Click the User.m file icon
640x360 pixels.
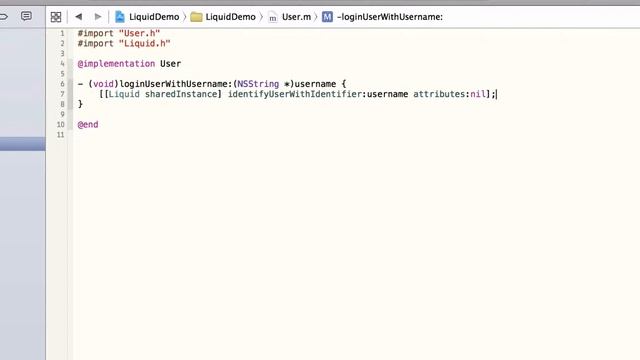tap(273, 17)
